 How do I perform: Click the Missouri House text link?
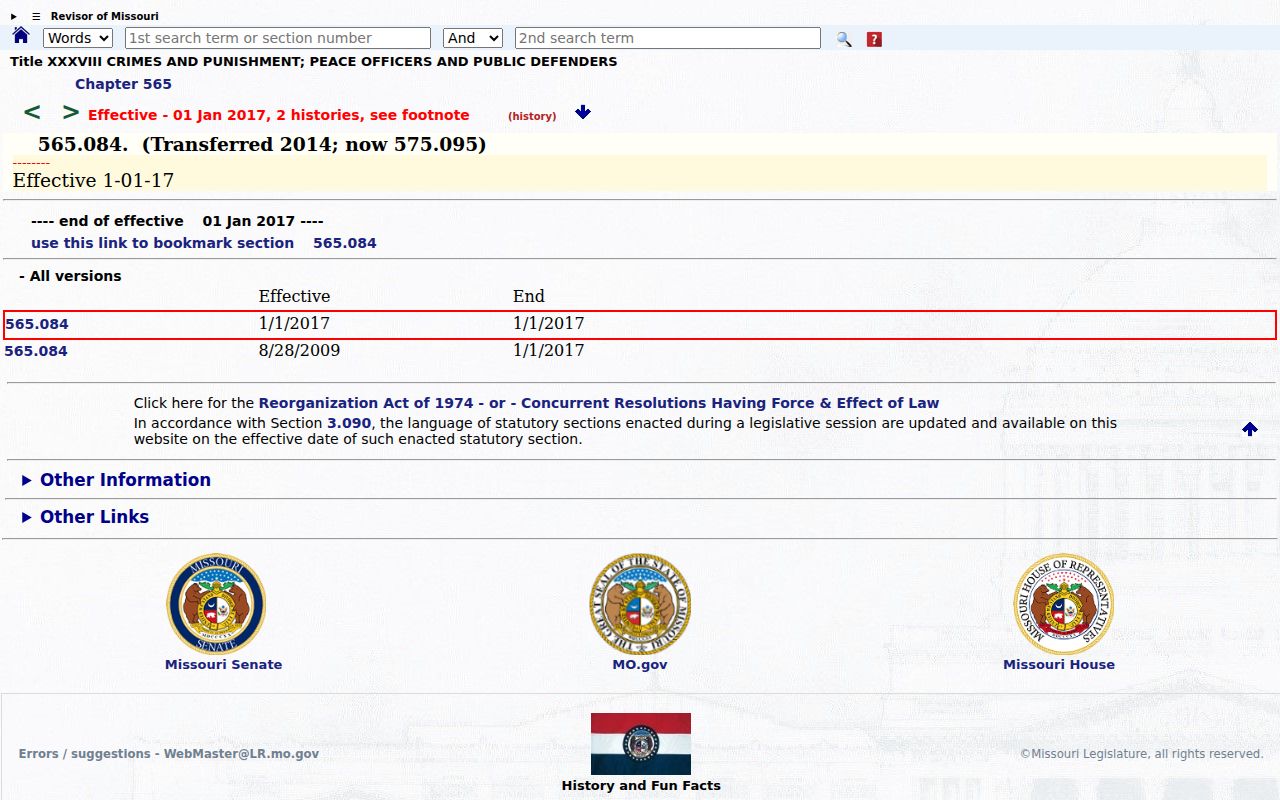(1059, 664)
